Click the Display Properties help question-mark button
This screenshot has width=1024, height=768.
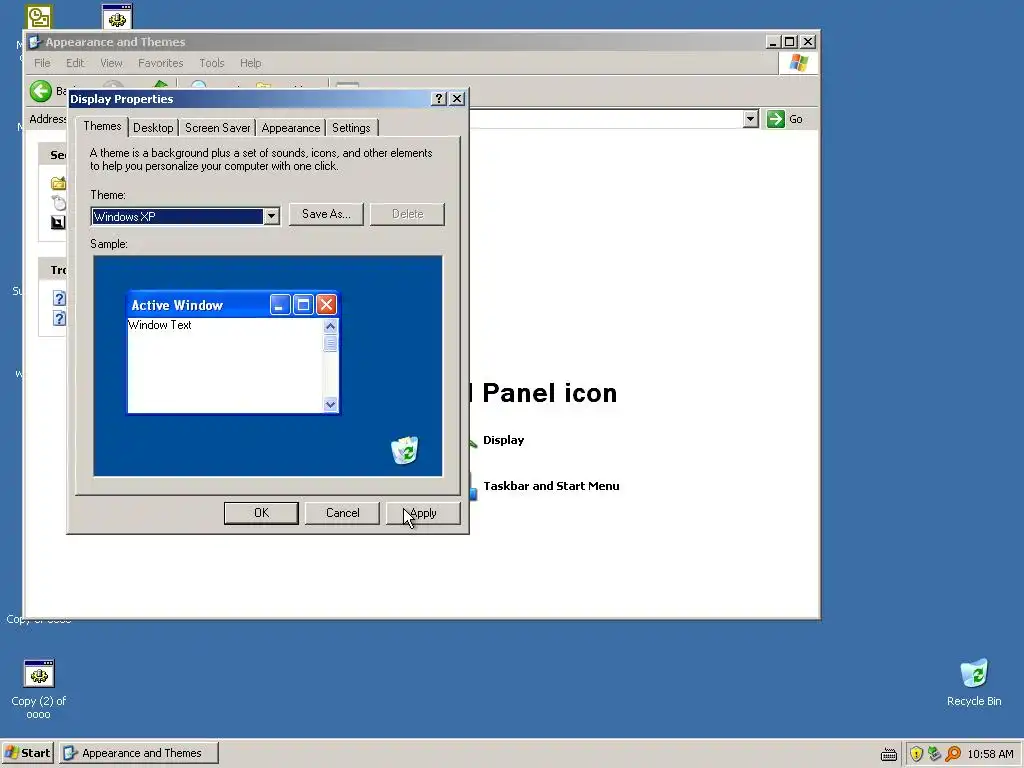coord(439,99)
